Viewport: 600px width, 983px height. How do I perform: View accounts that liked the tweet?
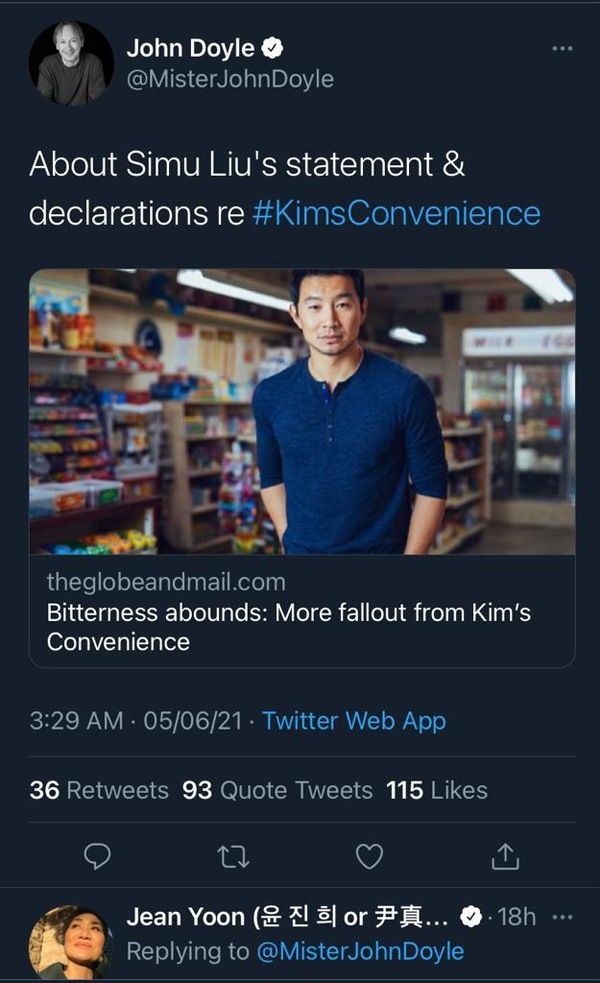[x=435, y=790]
